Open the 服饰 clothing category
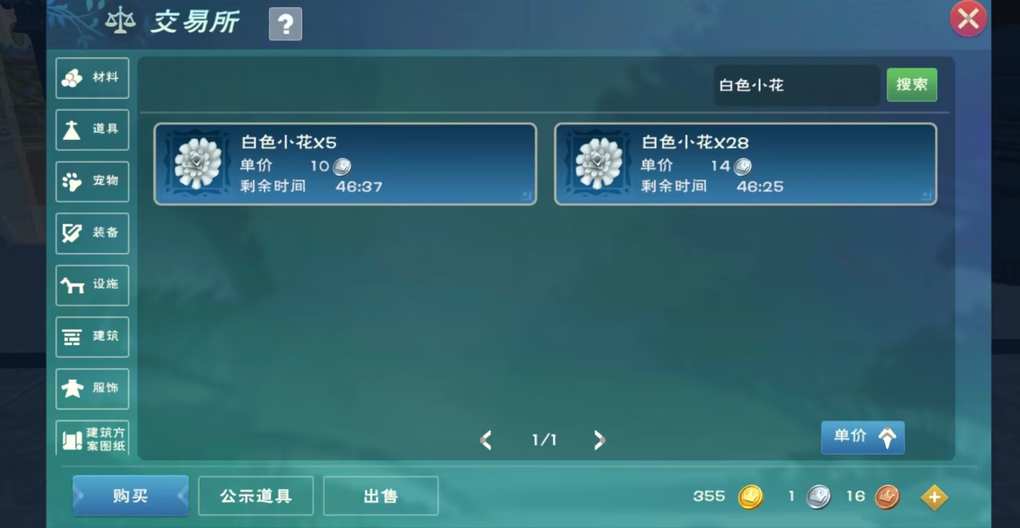Viewport: 1020px width, 528px height. 92,389
